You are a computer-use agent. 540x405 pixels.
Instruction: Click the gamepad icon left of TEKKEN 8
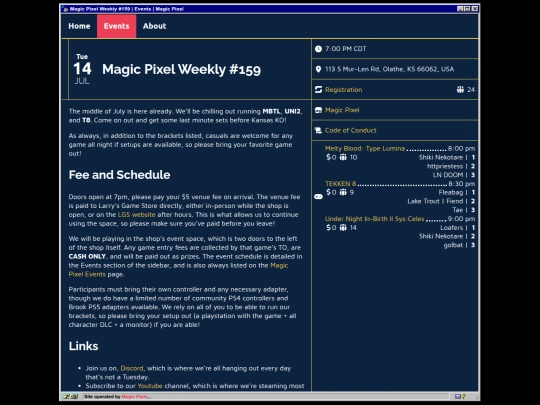coord(318,196)
